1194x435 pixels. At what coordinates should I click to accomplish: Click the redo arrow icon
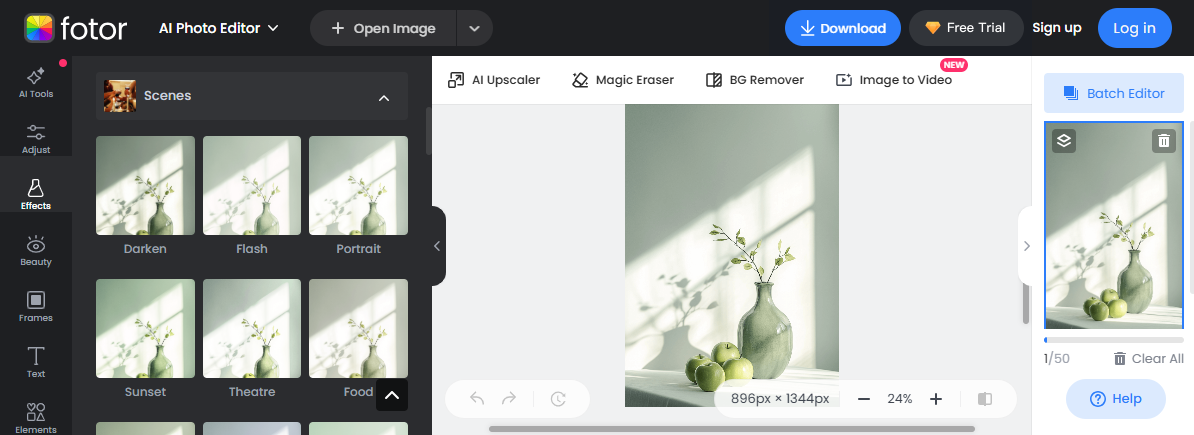click(x=509, y=399)
